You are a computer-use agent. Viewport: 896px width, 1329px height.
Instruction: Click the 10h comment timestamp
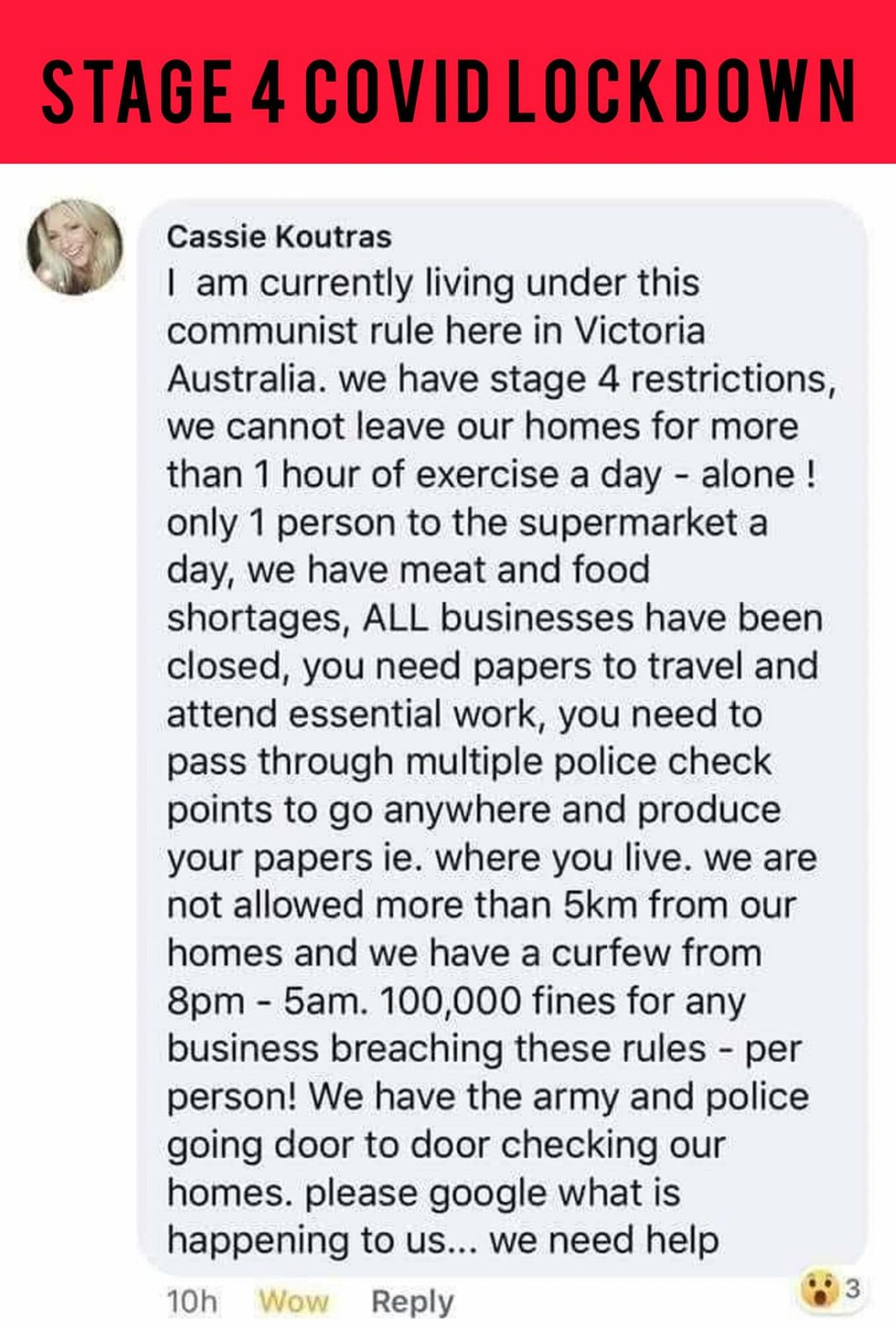click(x=192, y=1302)
